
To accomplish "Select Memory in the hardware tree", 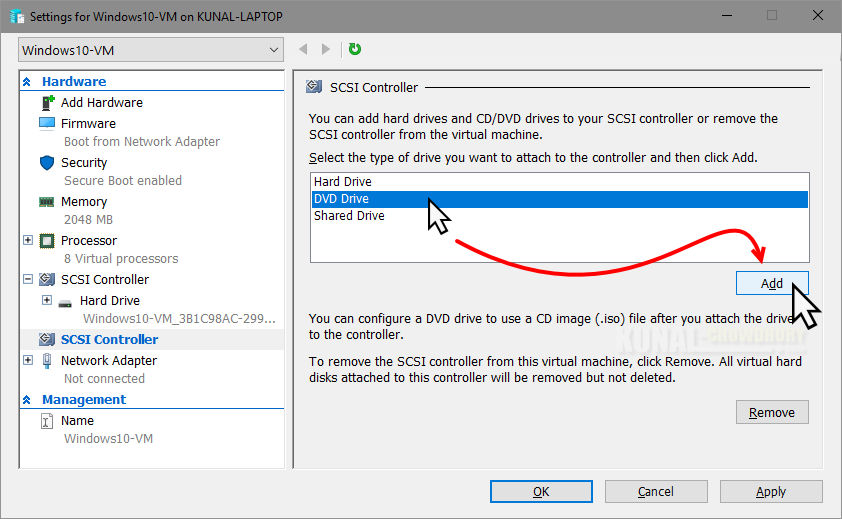I will [x=84, y=202].
